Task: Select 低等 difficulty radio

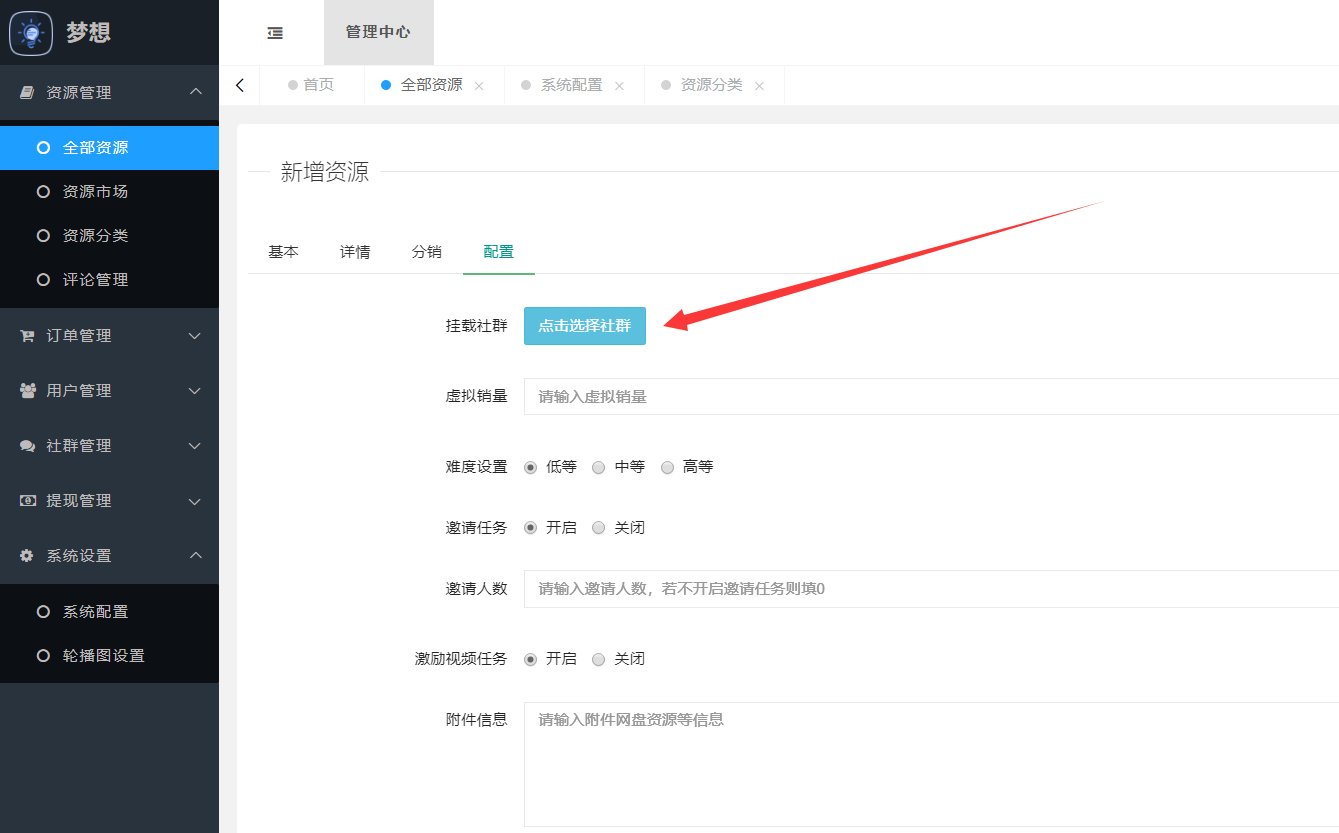Action: [x=531, y=467]
